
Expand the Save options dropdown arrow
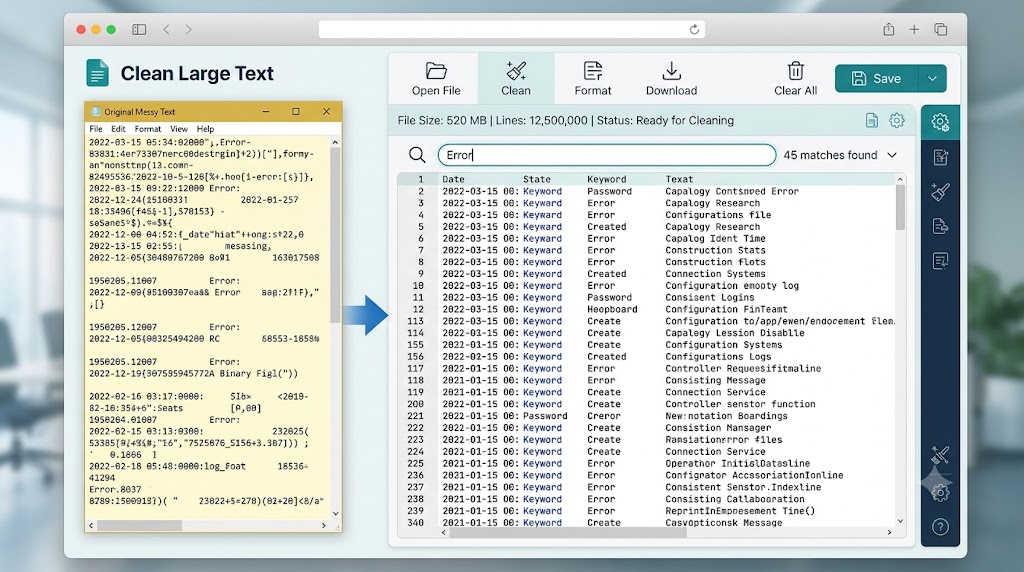click(933, 78)
